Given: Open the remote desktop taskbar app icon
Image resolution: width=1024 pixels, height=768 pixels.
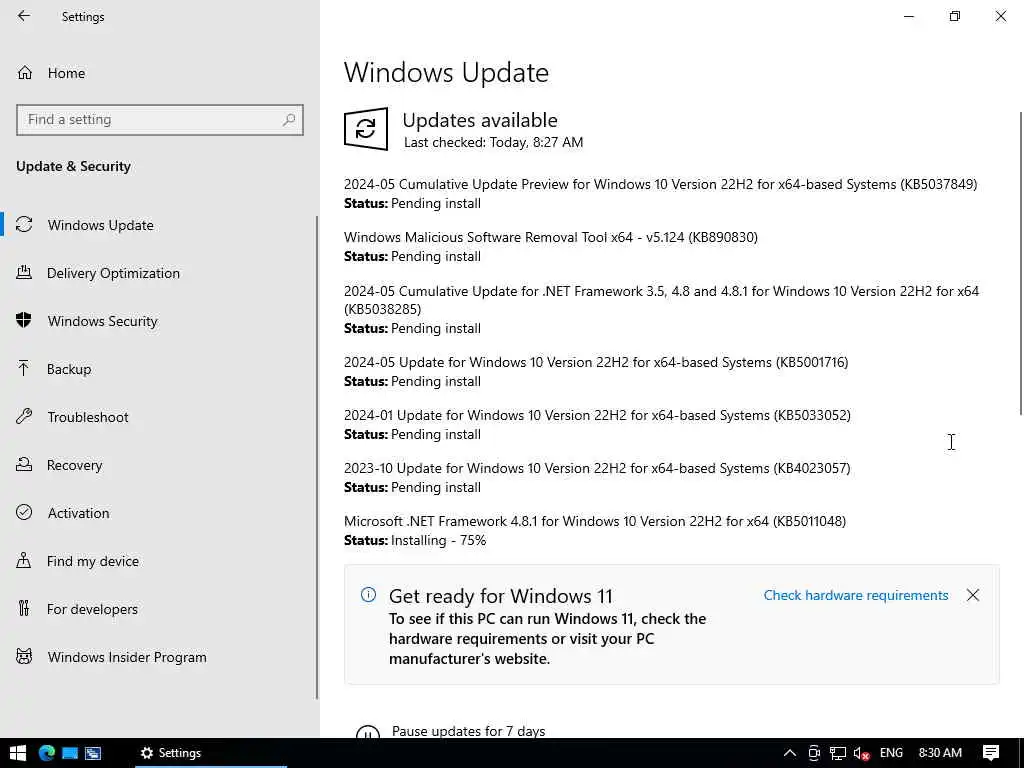Looking at the screenshot, I should (93, 753).
